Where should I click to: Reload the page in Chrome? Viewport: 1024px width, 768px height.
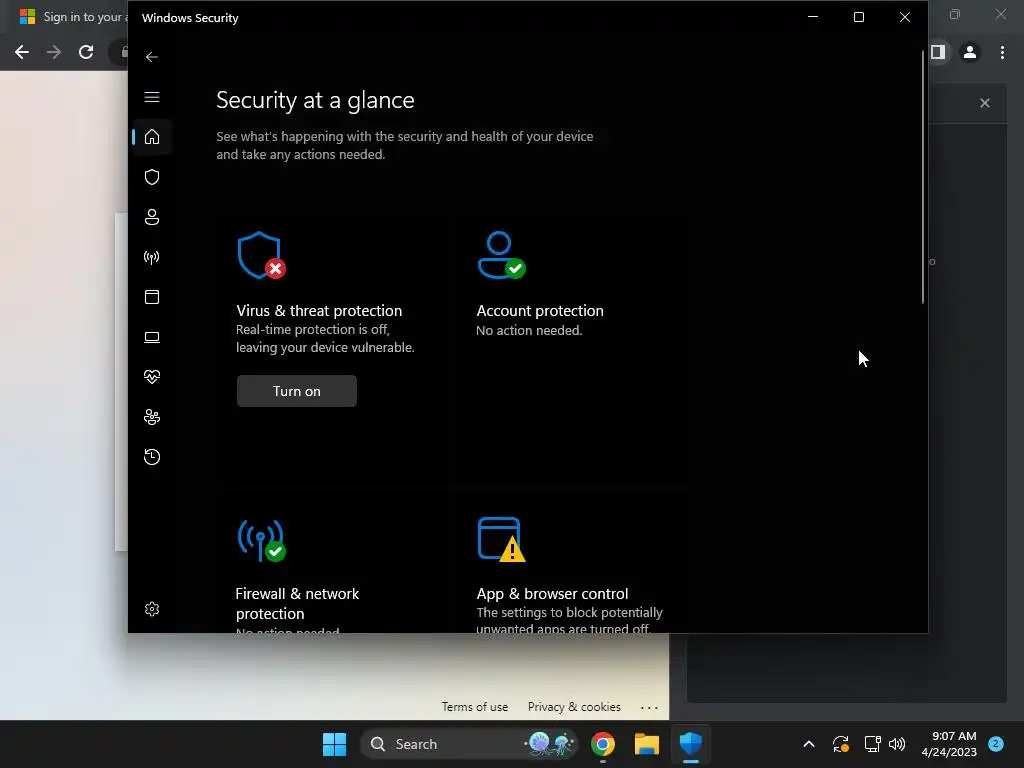86,52
